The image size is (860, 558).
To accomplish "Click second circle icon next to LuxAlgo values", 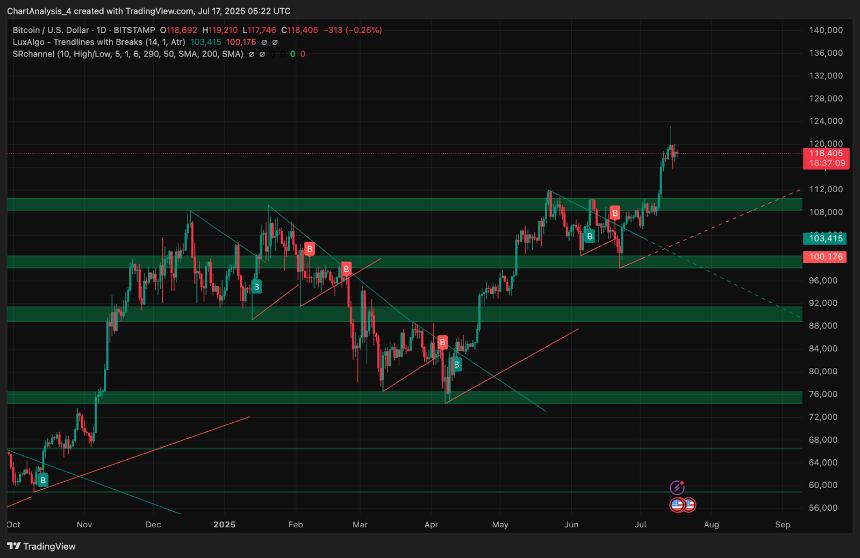I will click(275, 41).
